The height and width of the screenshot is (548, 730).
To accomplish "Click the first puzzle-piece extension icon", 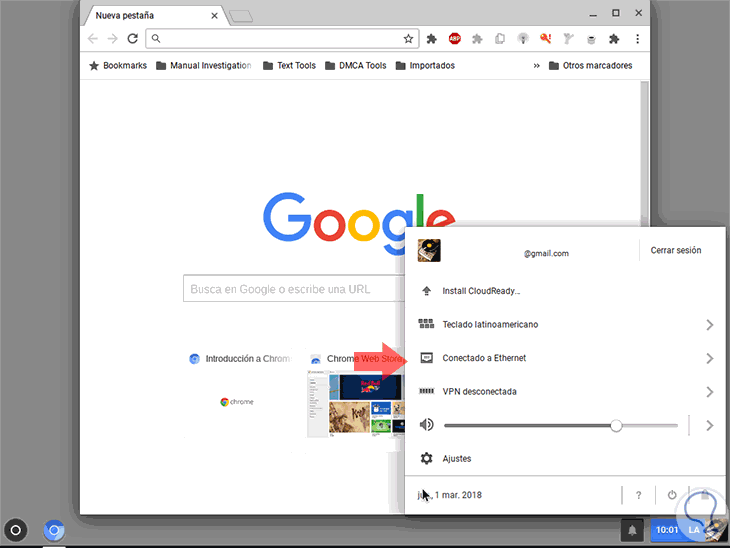I will 432,39.
